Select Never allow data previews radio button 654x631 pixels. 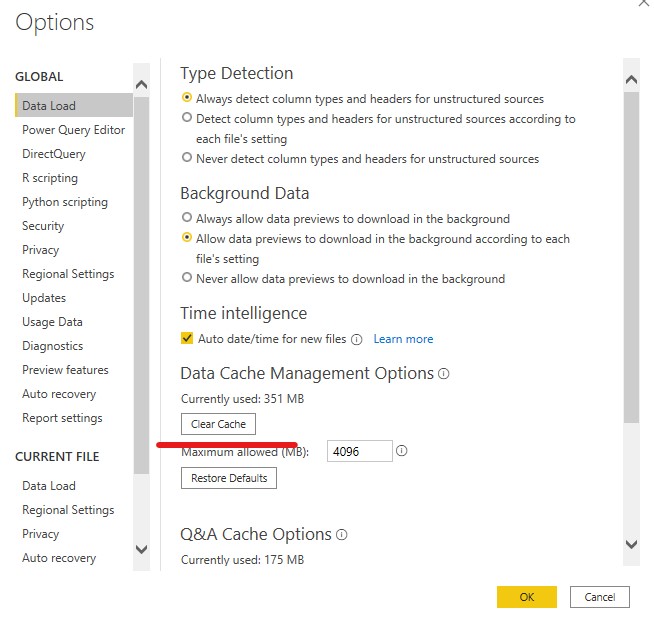point(187,278)
